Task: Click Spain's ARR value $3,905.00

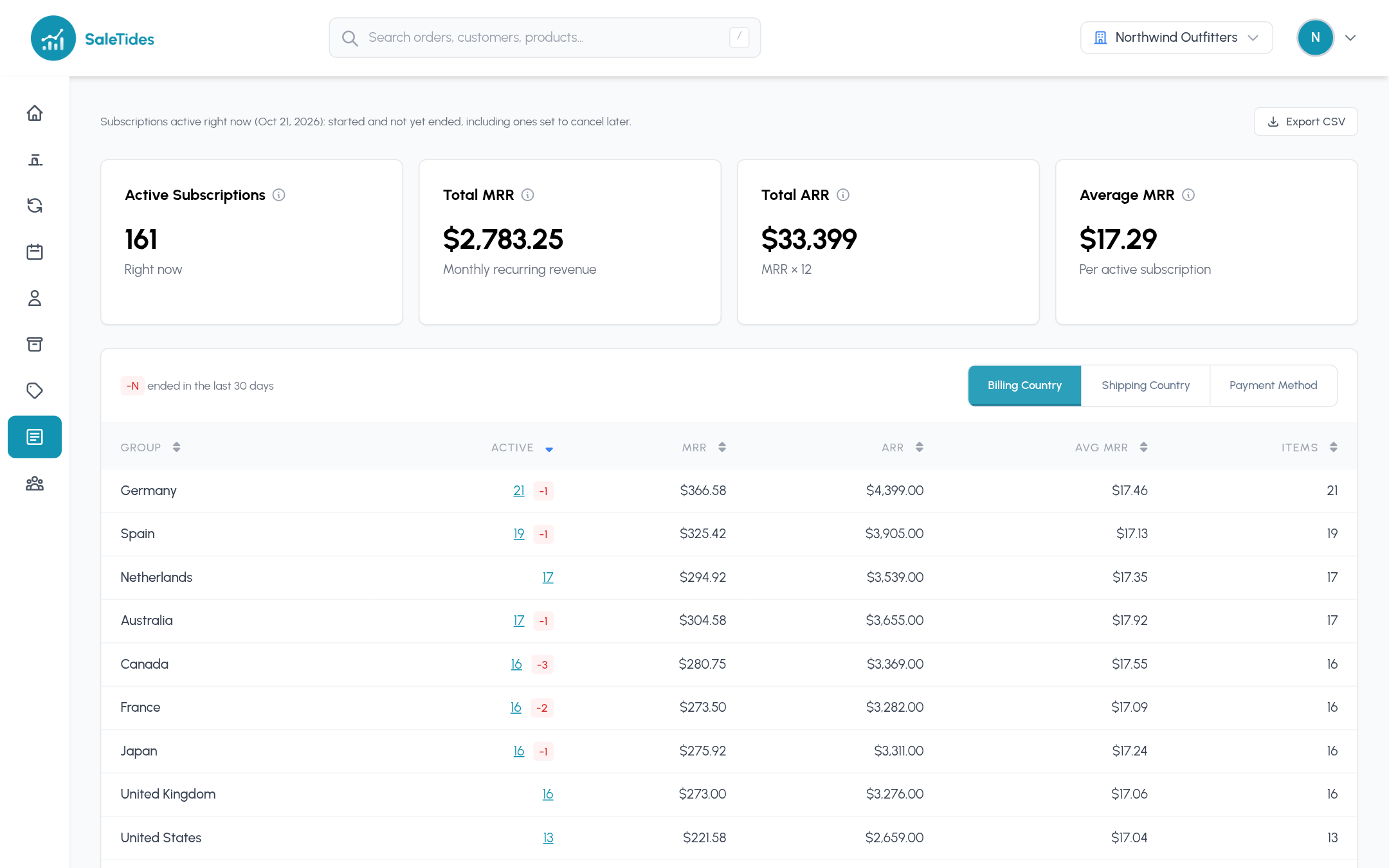Action: pyautogui.click(x=894, y=534)
